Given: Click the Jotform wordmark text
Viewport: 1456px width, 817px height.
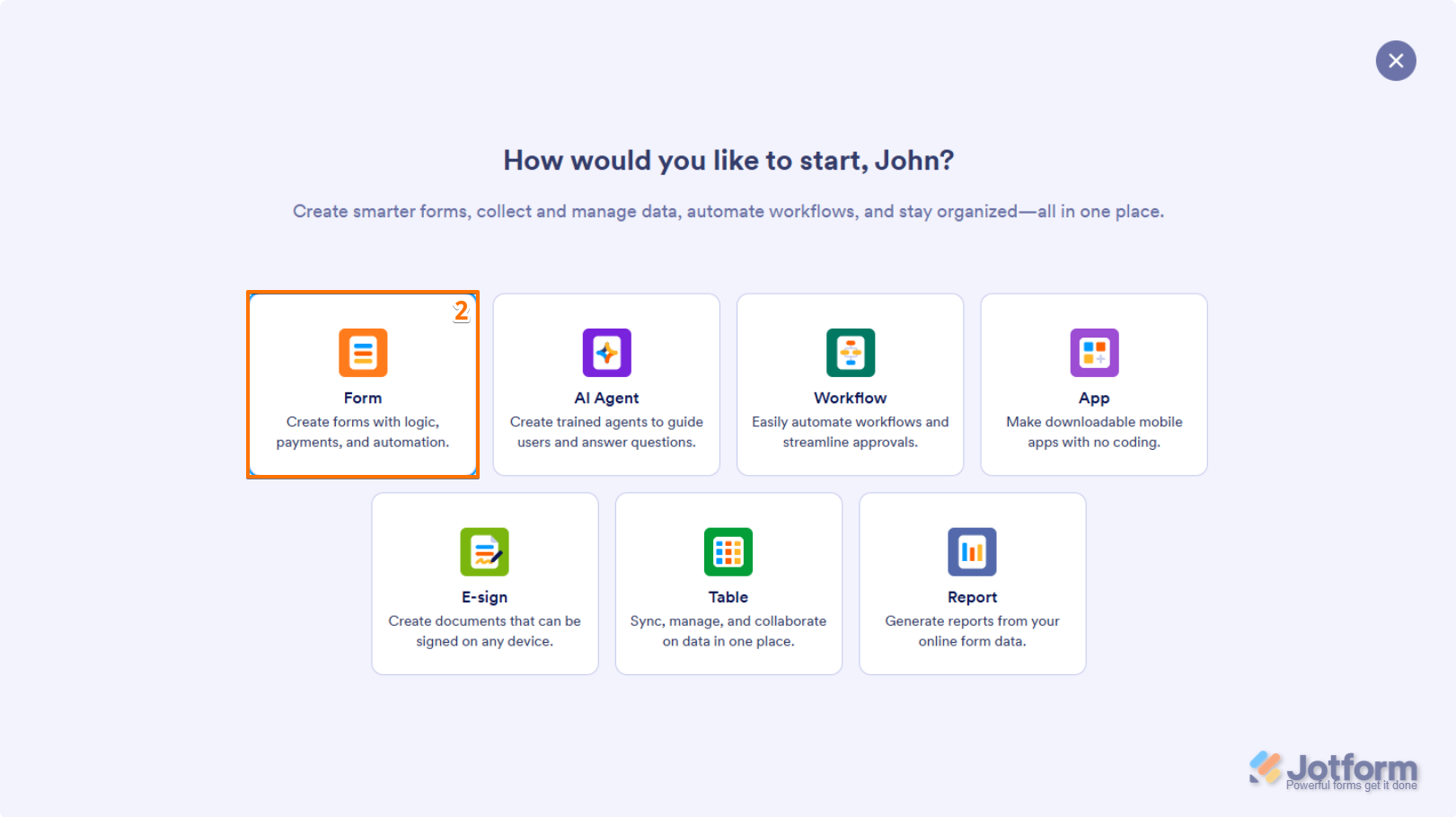Looking at the screenshot, I should click(x=1351, y=768).
